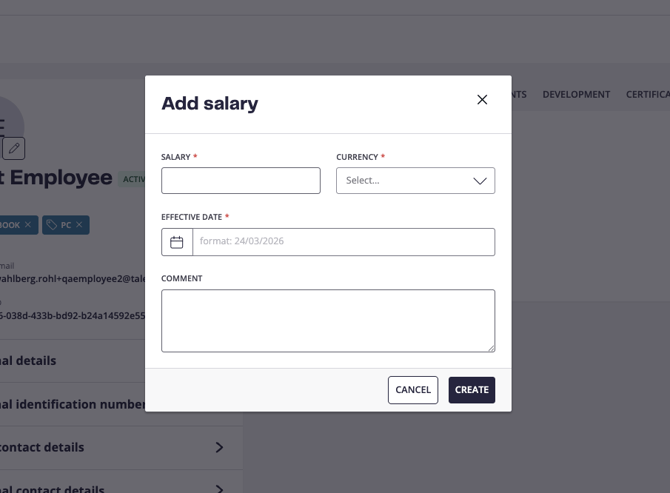Switch to the Development tab

coord(576,95)
